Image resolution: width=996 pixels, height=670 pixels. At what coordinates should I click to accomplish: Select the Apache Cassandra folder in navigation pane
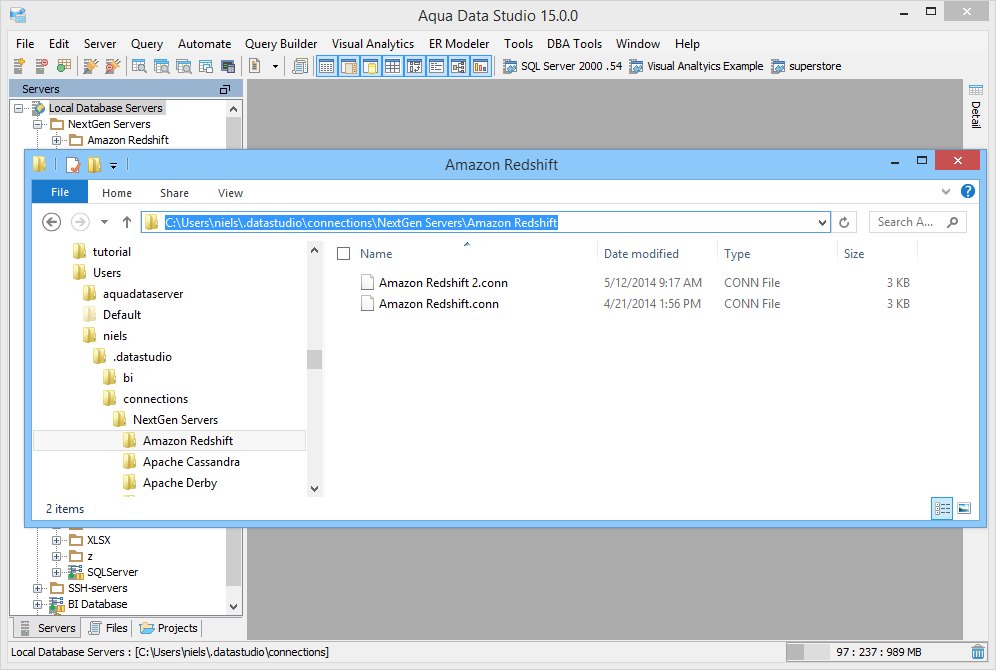(x=191, y=462)
